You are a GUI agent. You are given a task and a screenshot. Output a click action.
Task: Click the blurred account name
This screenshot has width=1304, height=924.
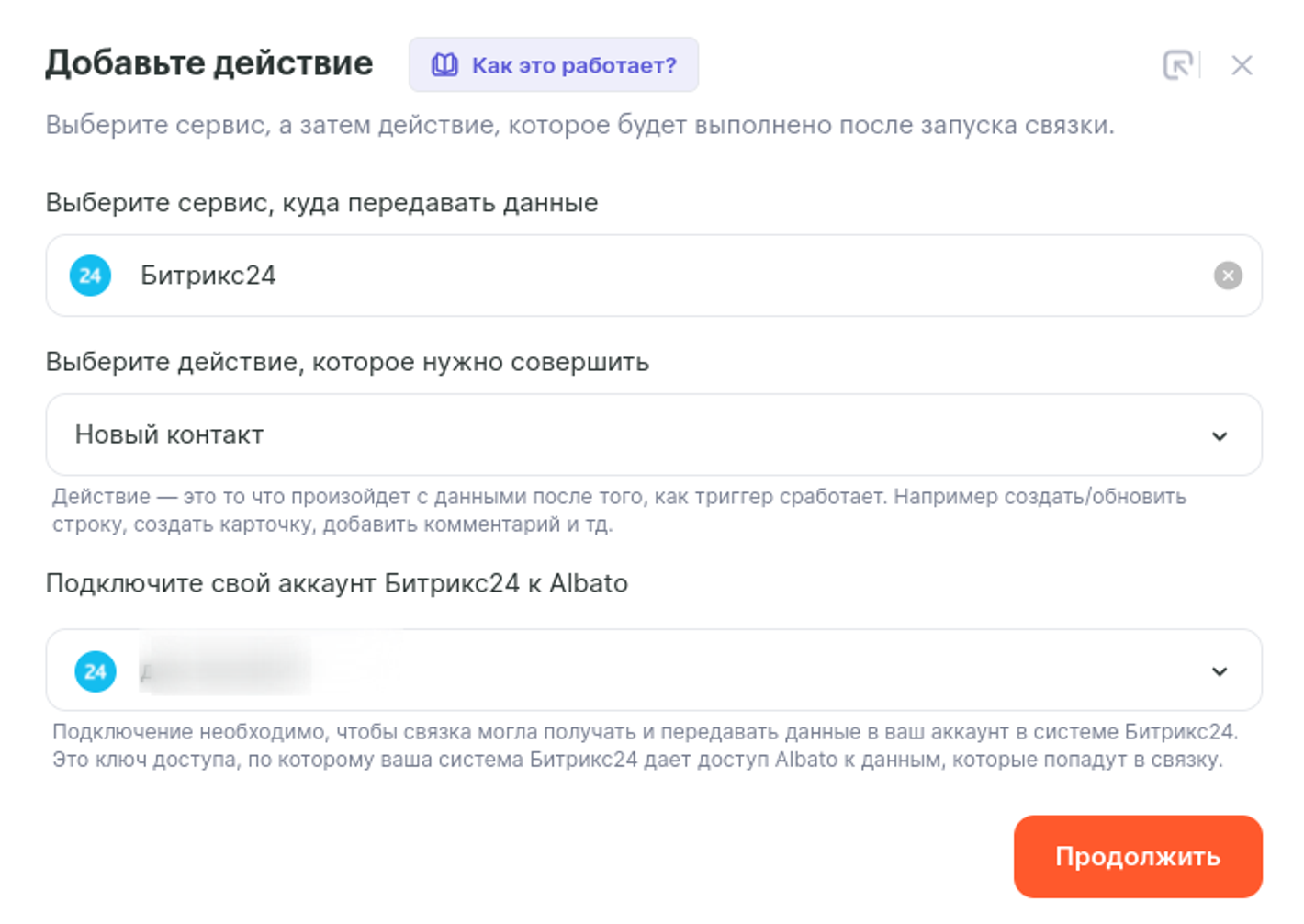225,671
